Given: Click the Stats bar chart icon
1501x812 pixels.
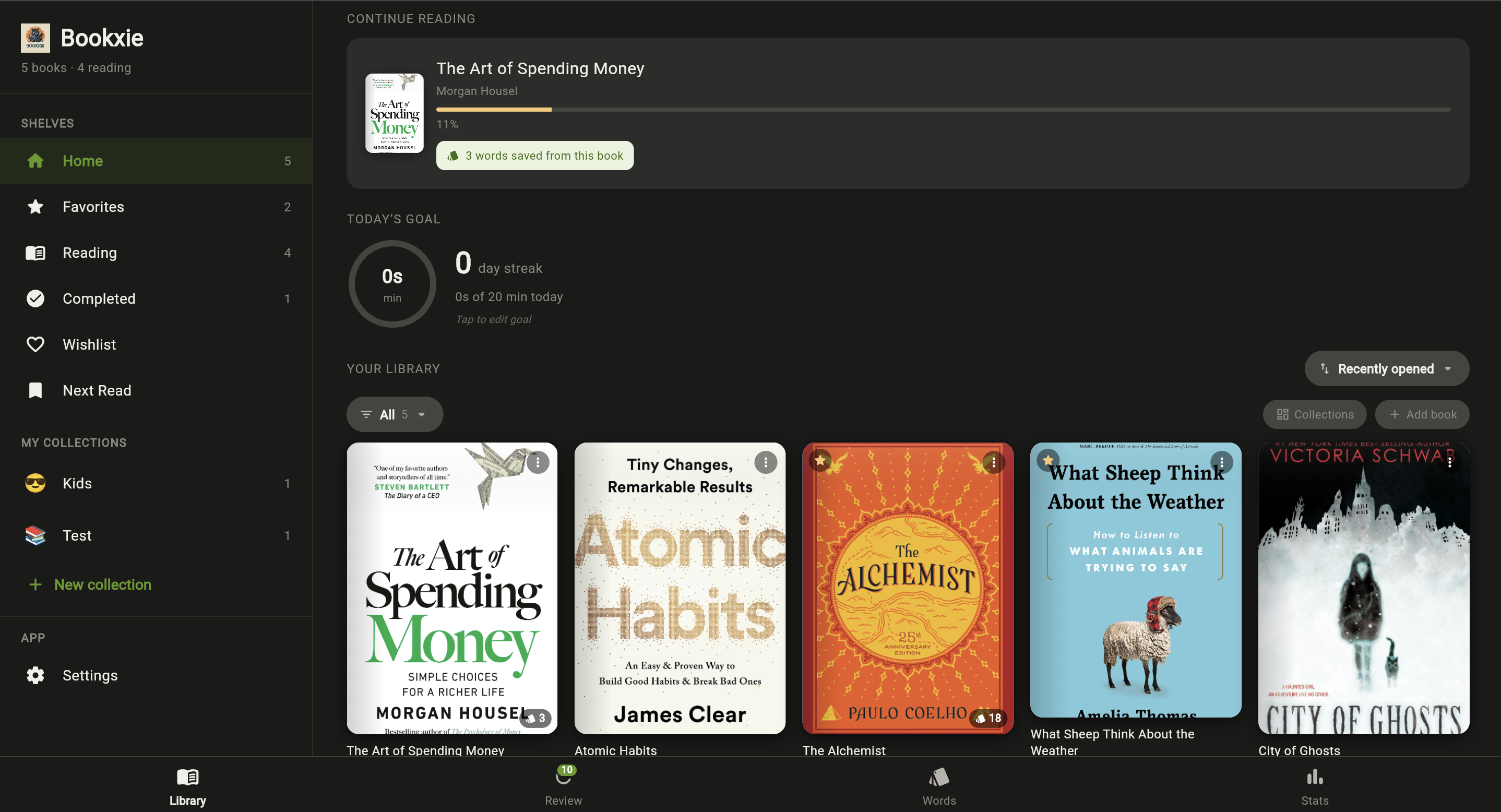Looking at the screenshot, I should tap(1315, 777).
